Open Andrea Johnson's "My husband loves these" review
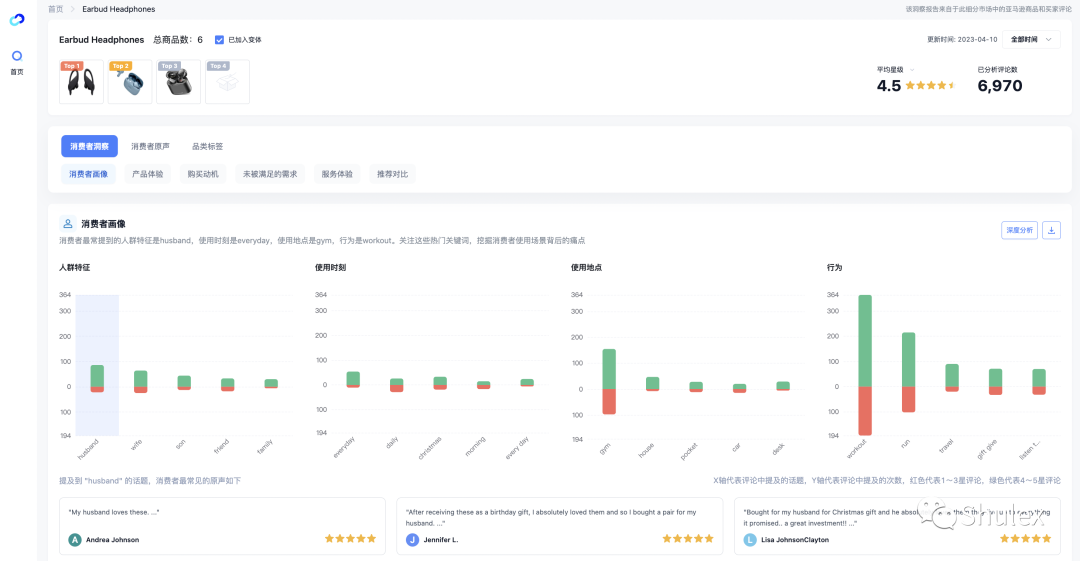Image resolution: width=1080 pixels, height=561 pixels. 222,526
